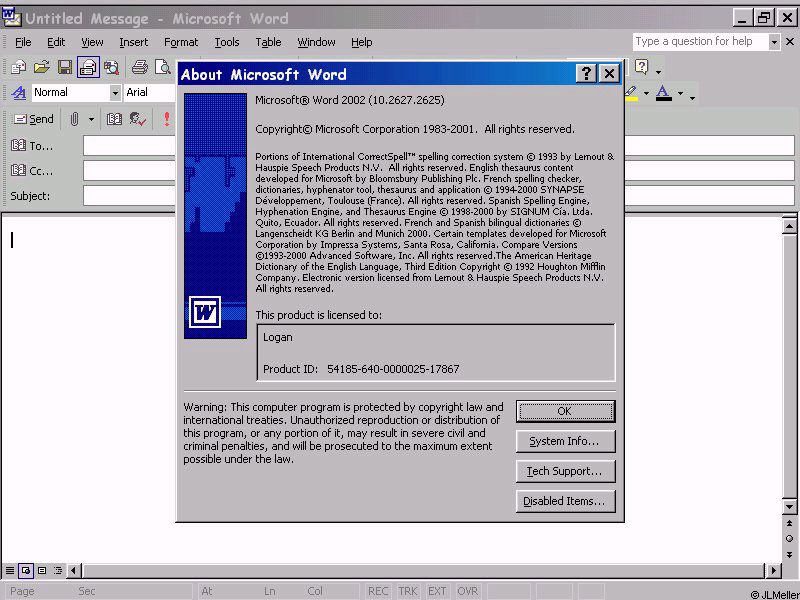This screenshot has width=800, height=600.
Task: Click the To... address book button
Action: 32,146
